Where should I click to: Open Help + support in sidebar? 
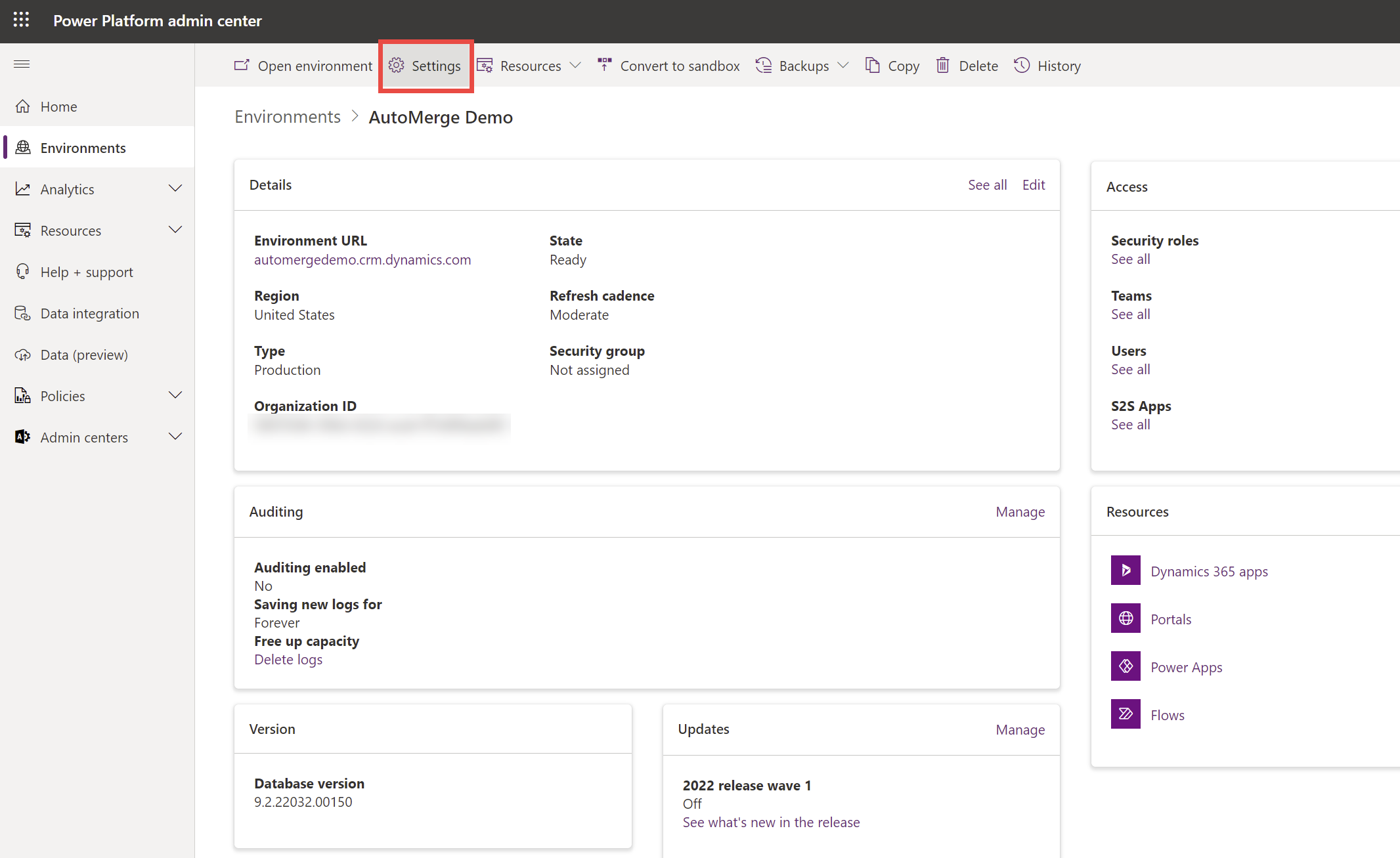pyautogui.click(x=97, y=272)
